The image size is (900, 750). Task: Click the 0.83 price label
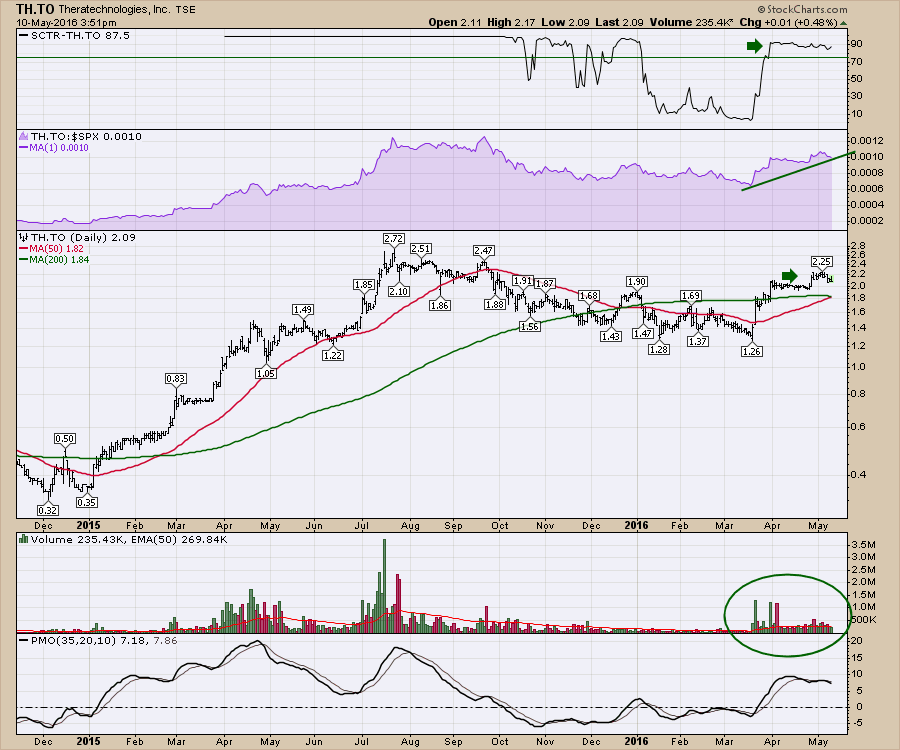[x=176, y=378]
